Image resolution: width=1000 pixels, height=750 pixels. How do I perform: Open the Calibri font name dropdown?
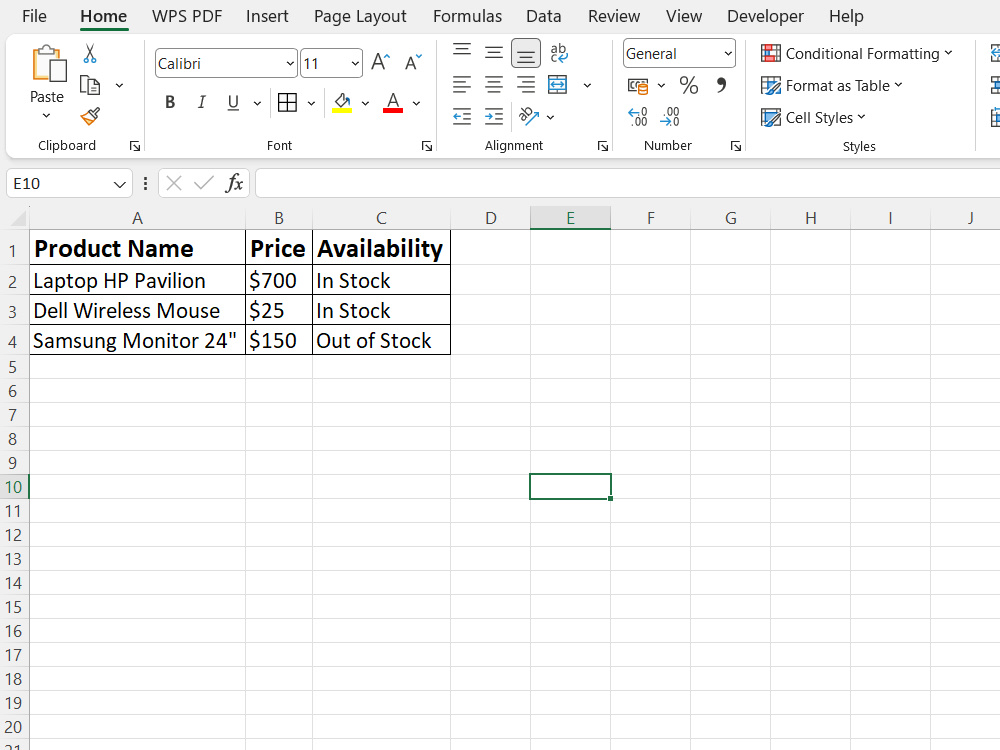[290, 64]
